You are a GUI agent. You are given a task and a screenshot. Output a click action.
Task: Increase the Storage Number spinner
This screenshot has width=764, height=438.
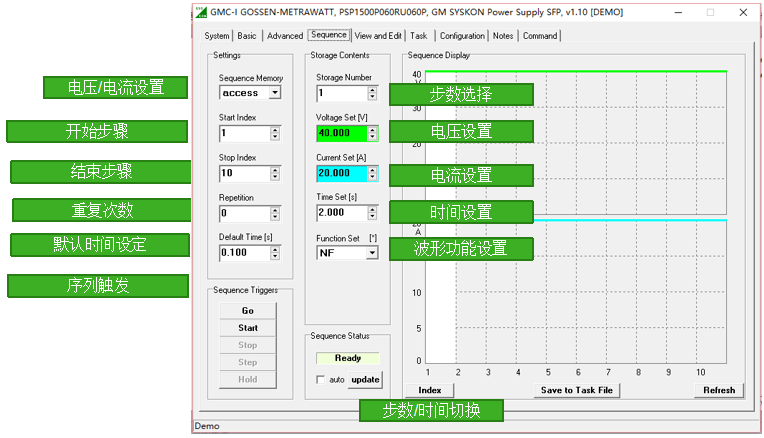point(372,89)
